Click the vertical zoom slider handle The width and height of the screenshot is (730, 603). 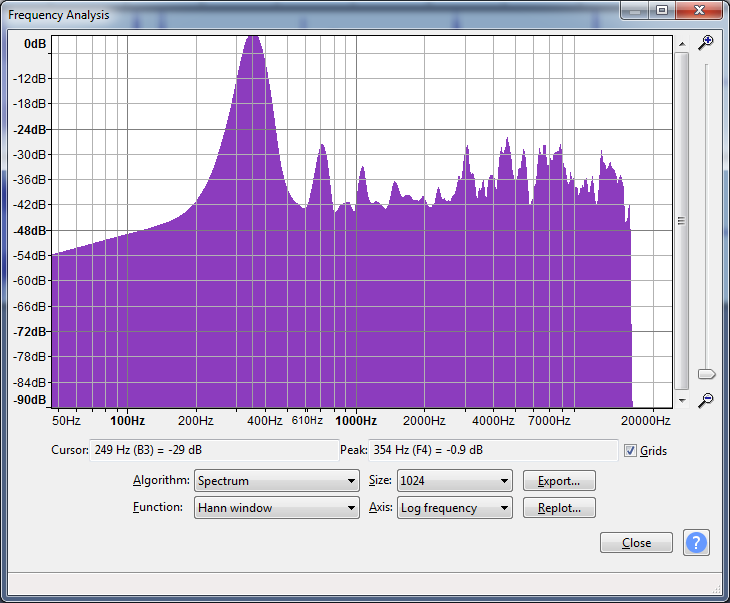(x=706, y=374)
